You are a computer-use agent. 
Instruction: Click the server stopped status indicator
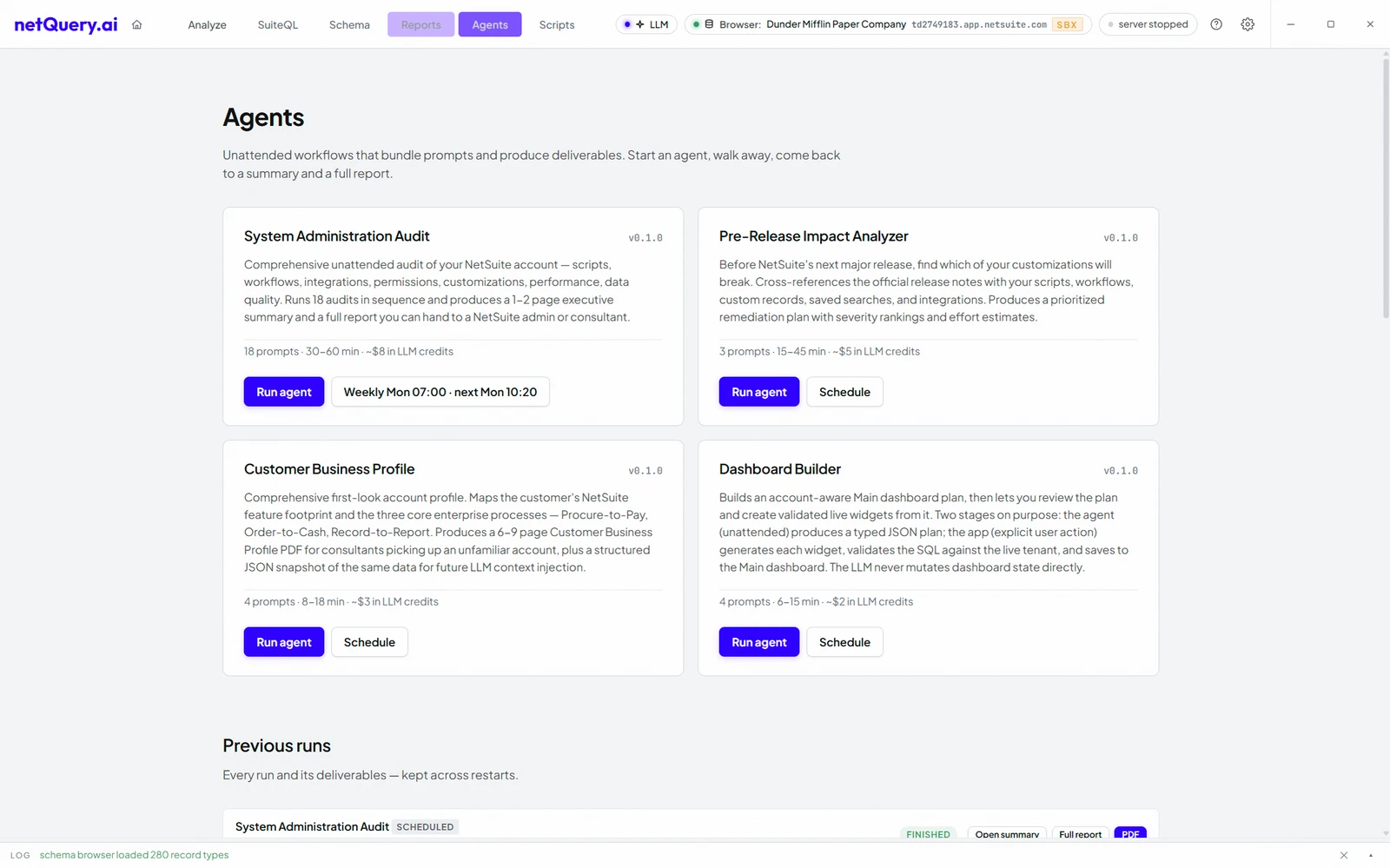pos(1148,24)
